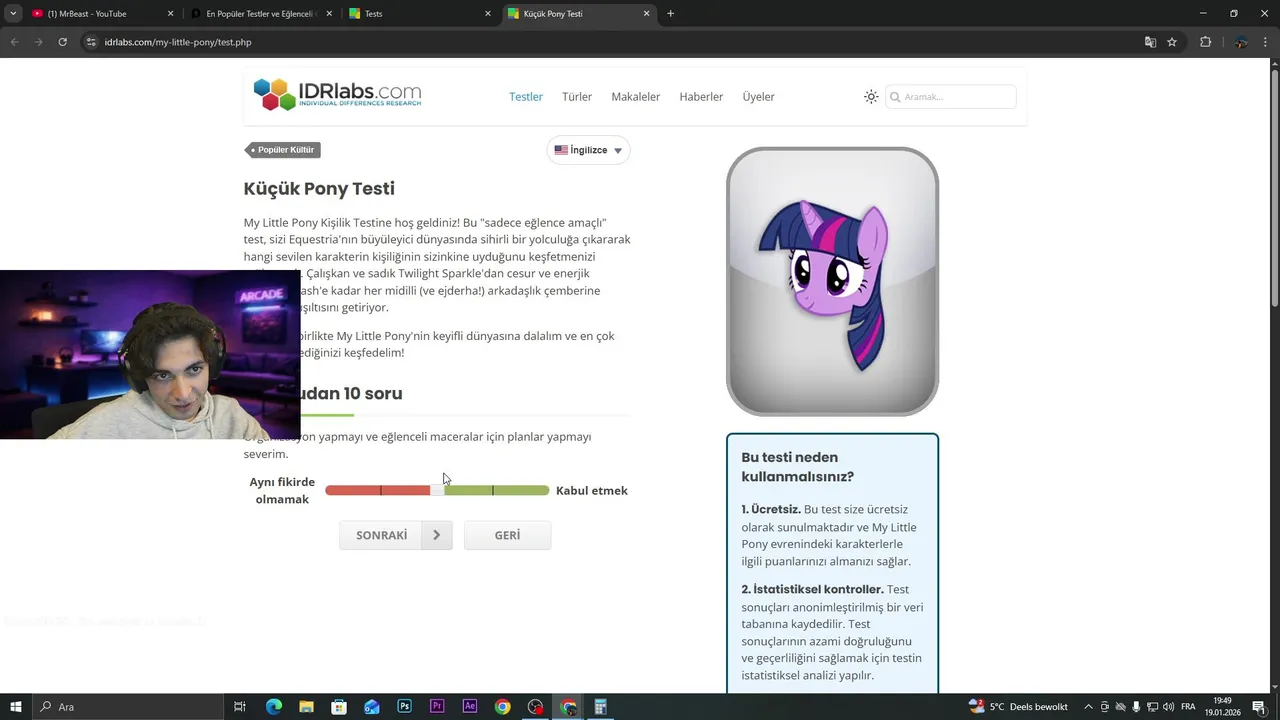Open the notification center icon

tap(1259, 707)
